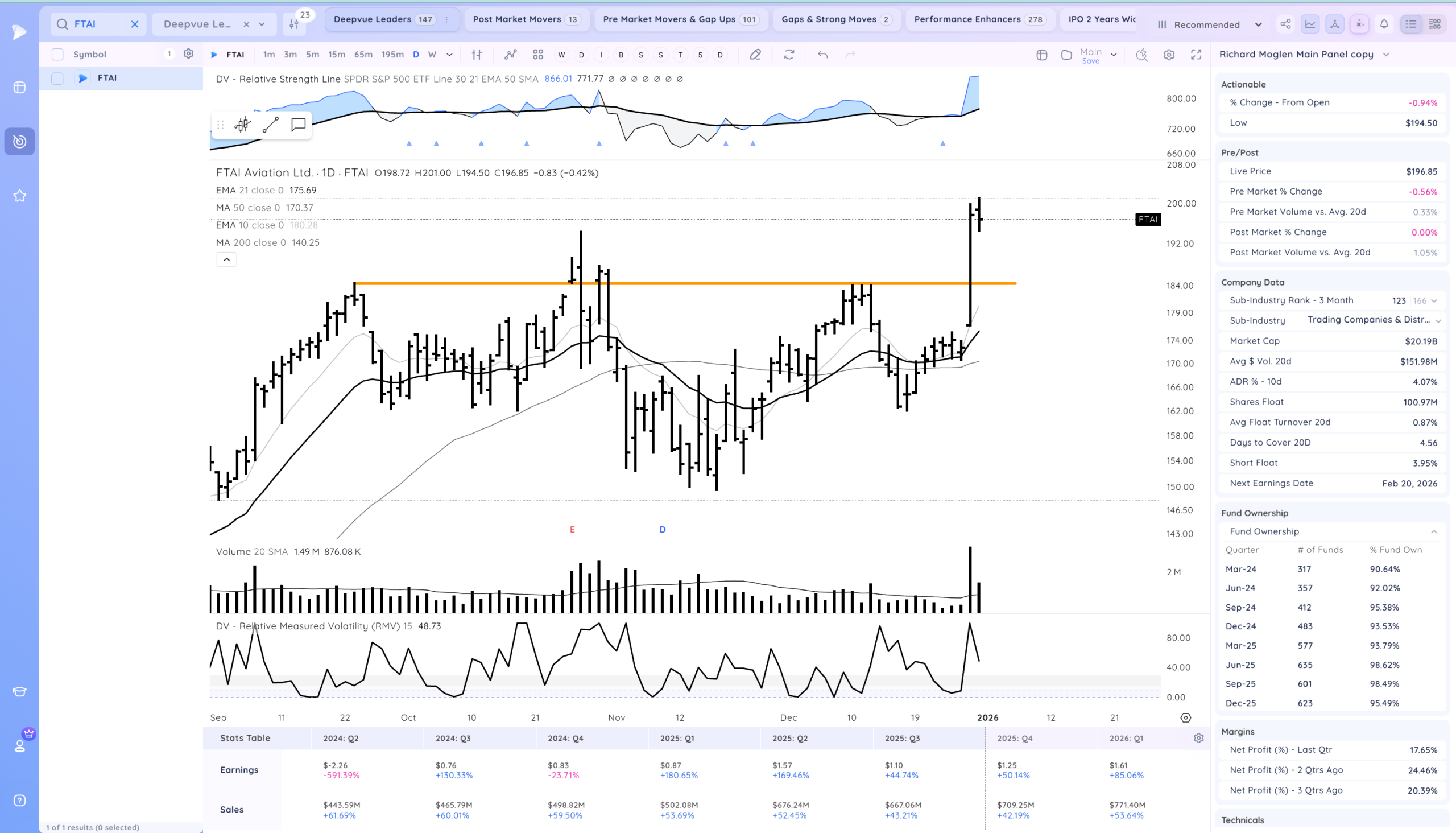Open chart settings gear icon
The width and height of the screenshot is (1456, 833).
point(1169,55)
